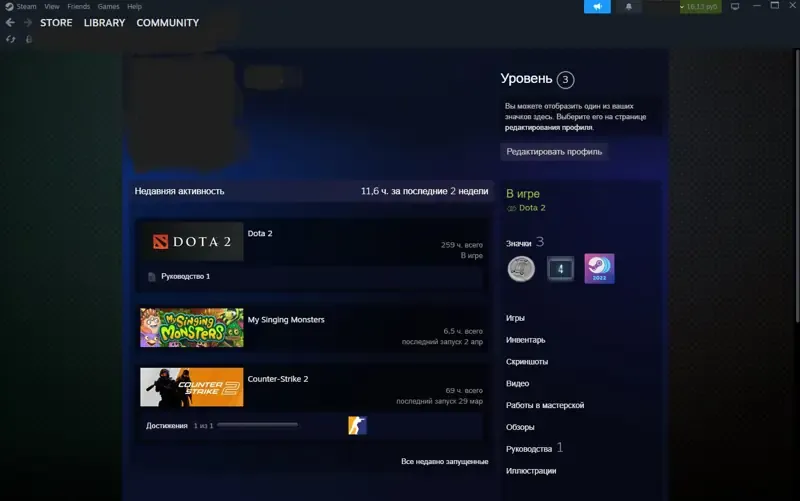800x501 pixels.
Task: Click the Counter-Strike achievement icon
Action: pyautogui.click(x=357, y=425)
